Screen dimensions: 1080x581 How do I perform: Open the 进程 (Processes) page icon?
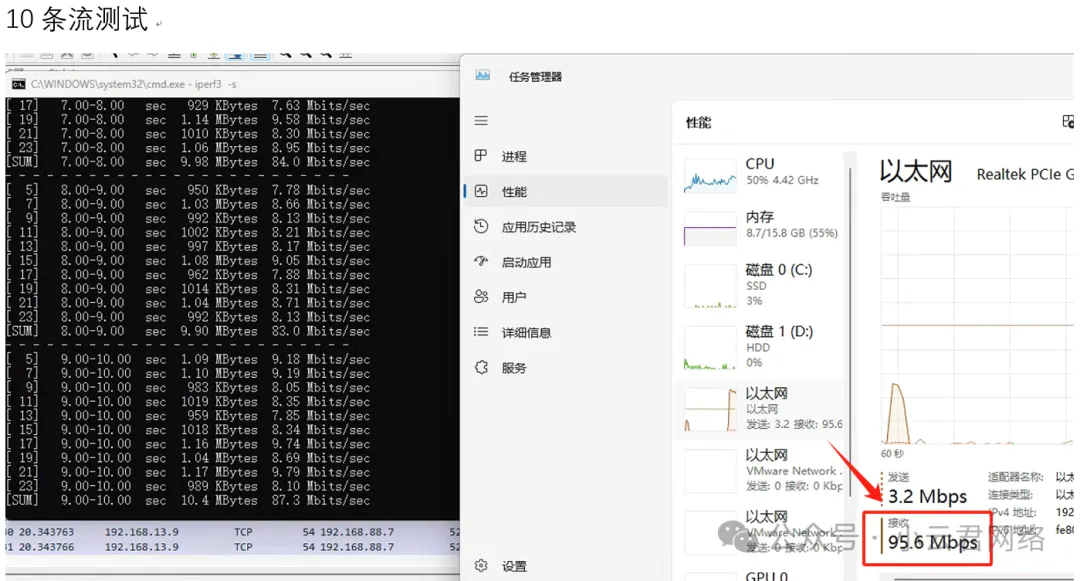click(481, 156)
